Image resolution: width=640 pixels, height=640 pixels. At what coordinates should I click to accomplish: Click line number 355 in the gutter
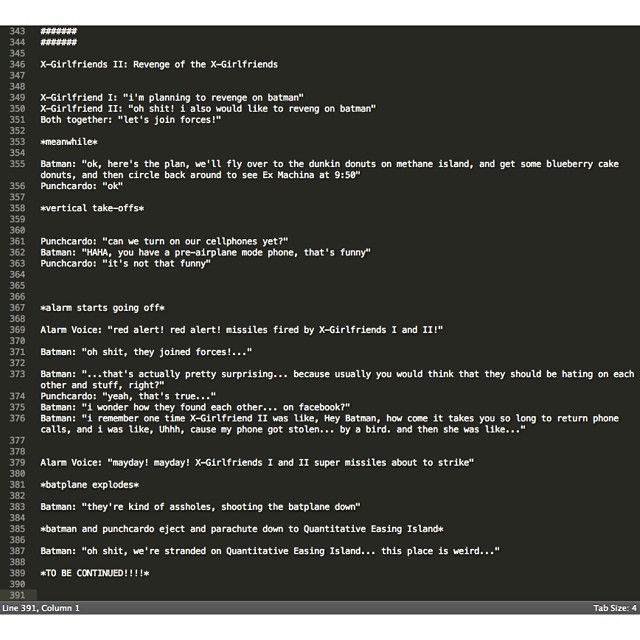(x=17, y=163)
